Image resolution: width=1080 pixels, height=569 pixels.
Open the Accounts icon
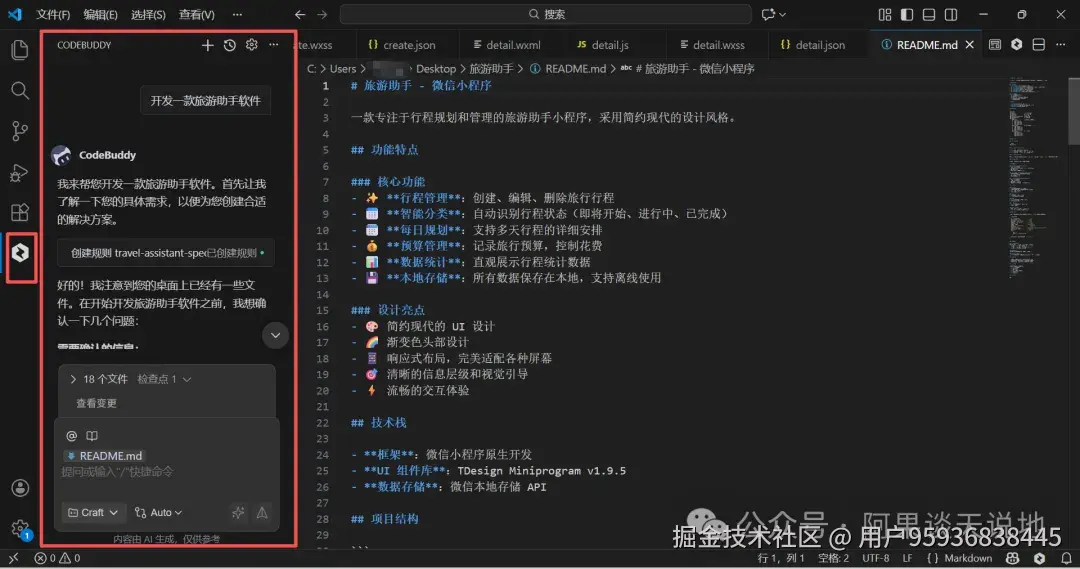20,488
